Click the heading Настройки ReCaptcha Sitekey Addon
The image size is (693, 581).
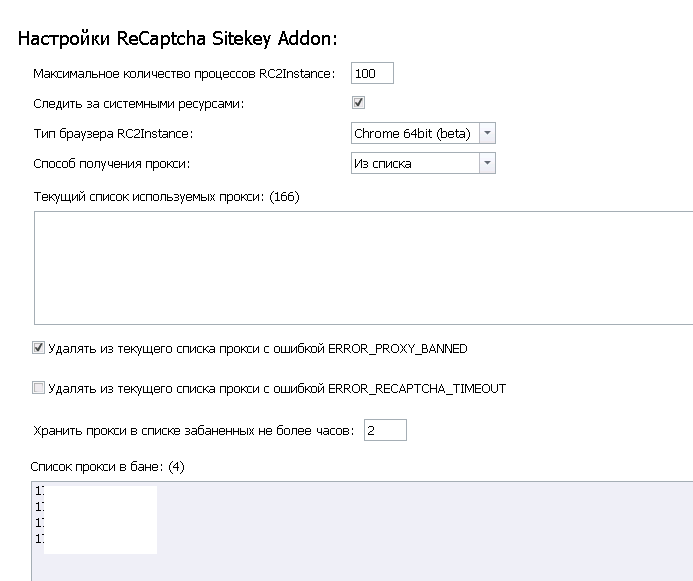tap(178, 39)
